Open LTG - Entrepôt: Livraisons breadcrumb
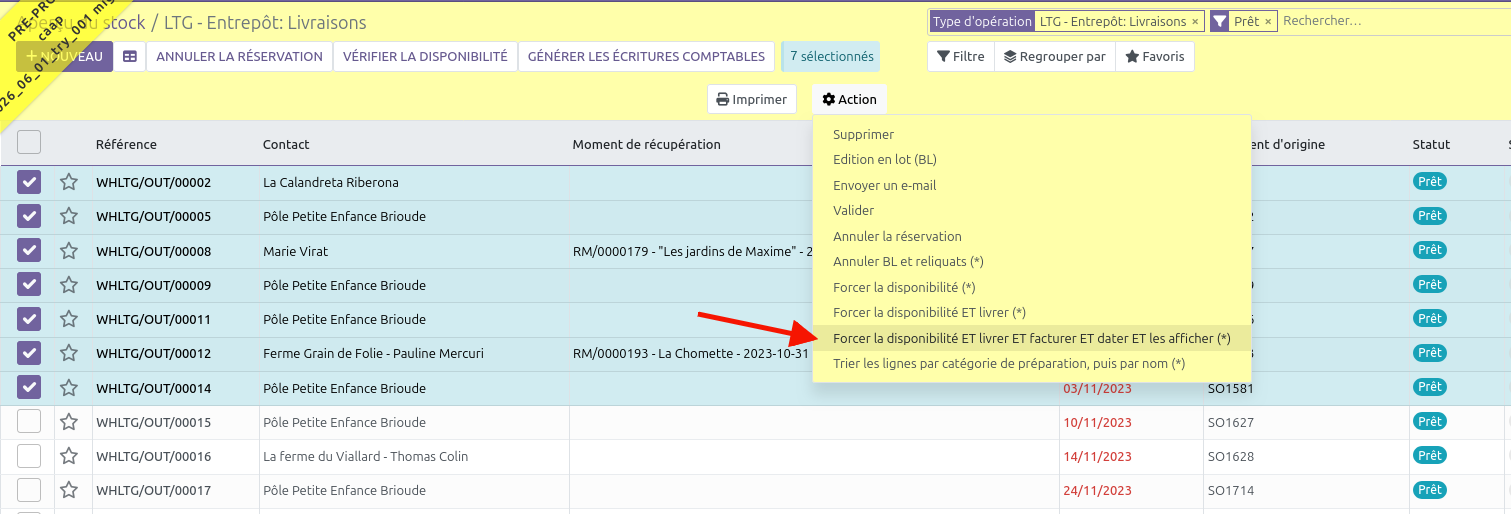The width and height of the screenshot is (1511, 514). 265,22
